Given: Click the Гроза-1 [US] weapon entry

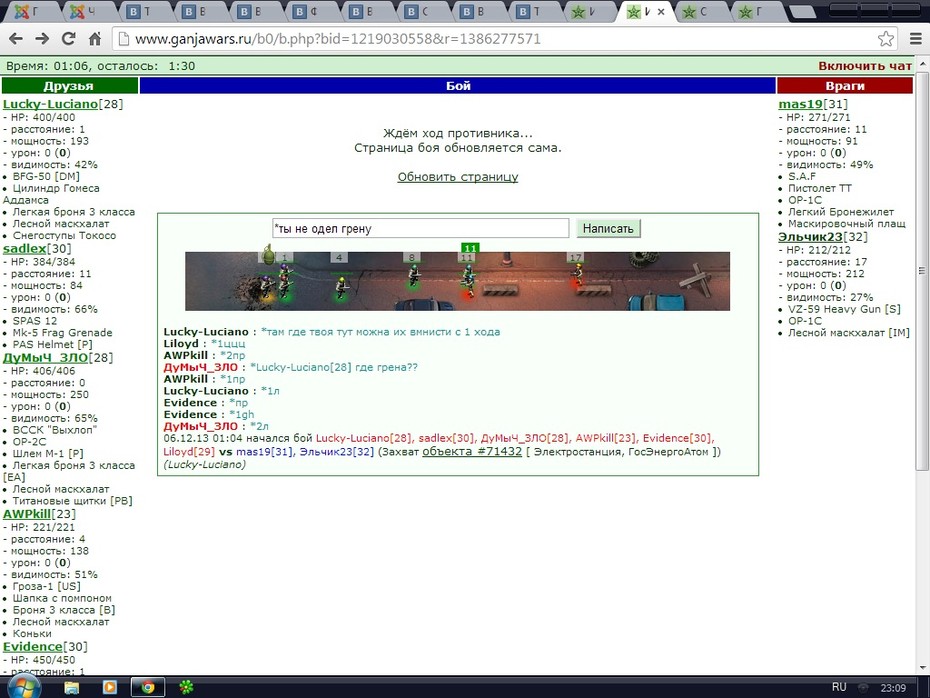Looking at the screenshot, I should [x=47, y=587].
